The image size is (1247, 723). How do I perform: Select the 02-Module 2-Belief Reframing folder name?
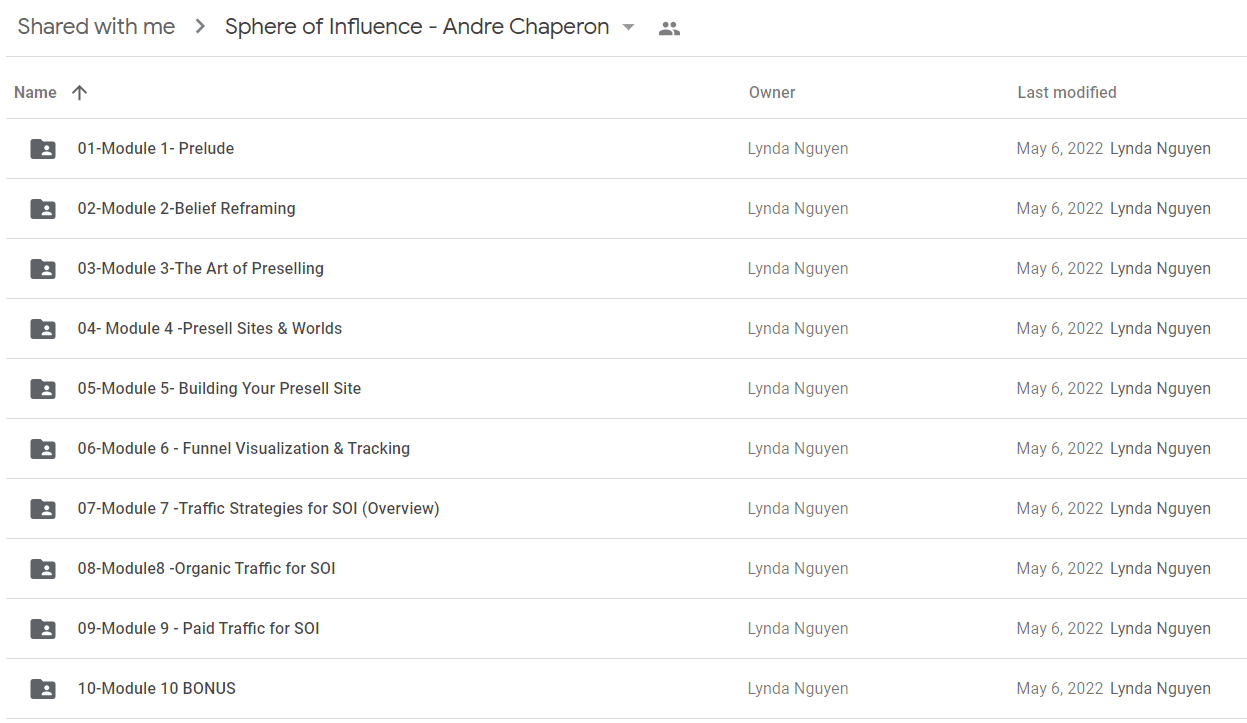tap(187, 208)
